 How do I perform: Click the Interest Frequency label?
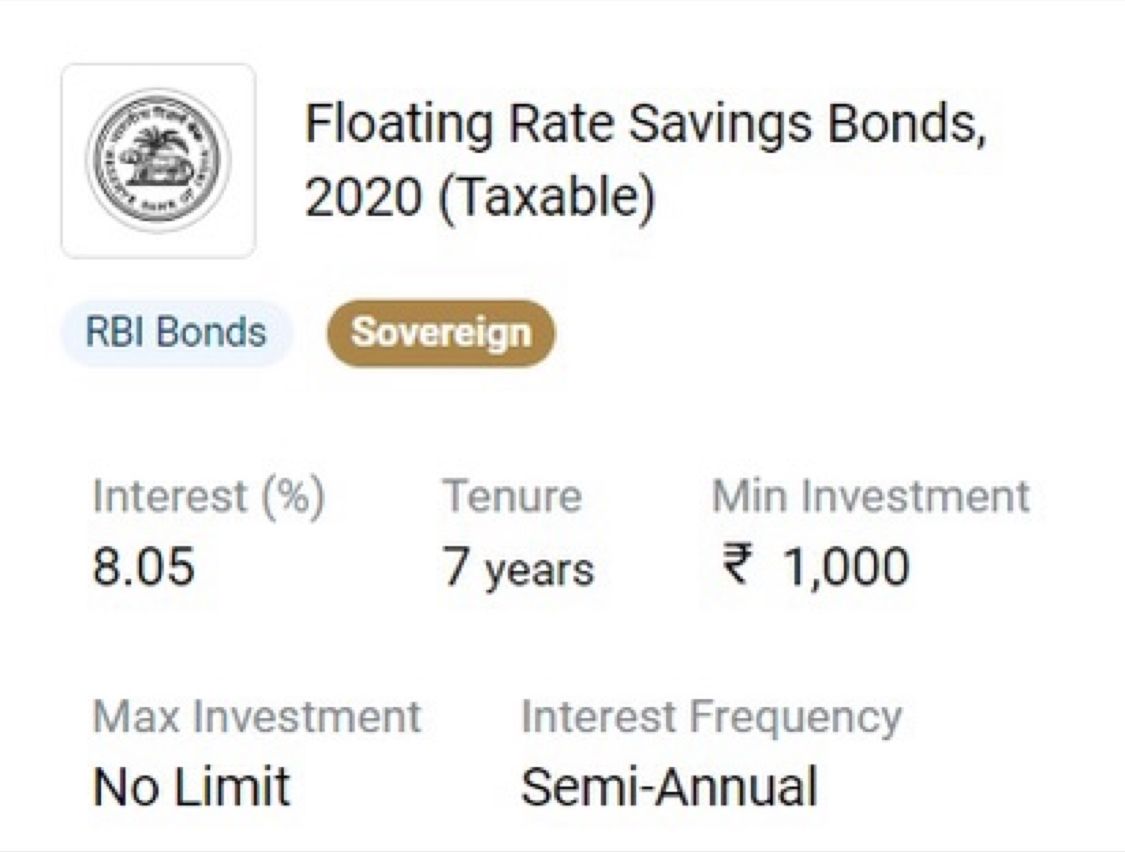(x=711, y=717)
